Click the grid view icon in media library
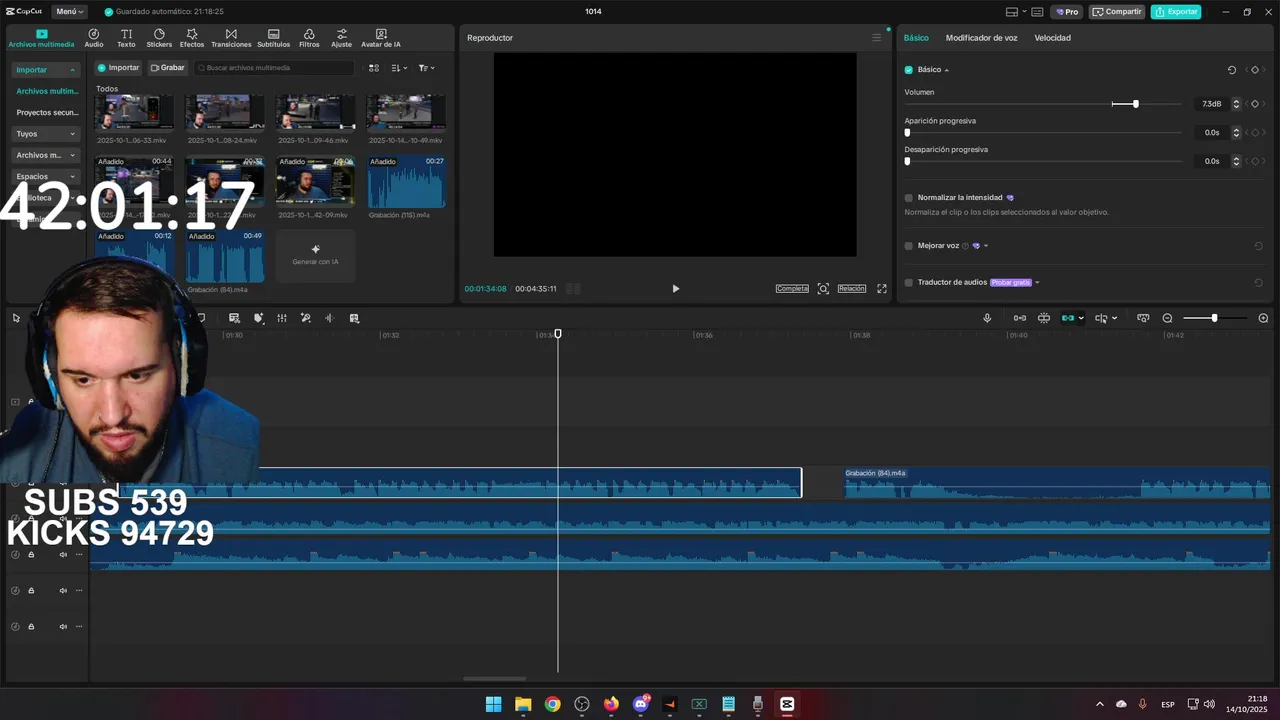 click(x=374, y=68)
